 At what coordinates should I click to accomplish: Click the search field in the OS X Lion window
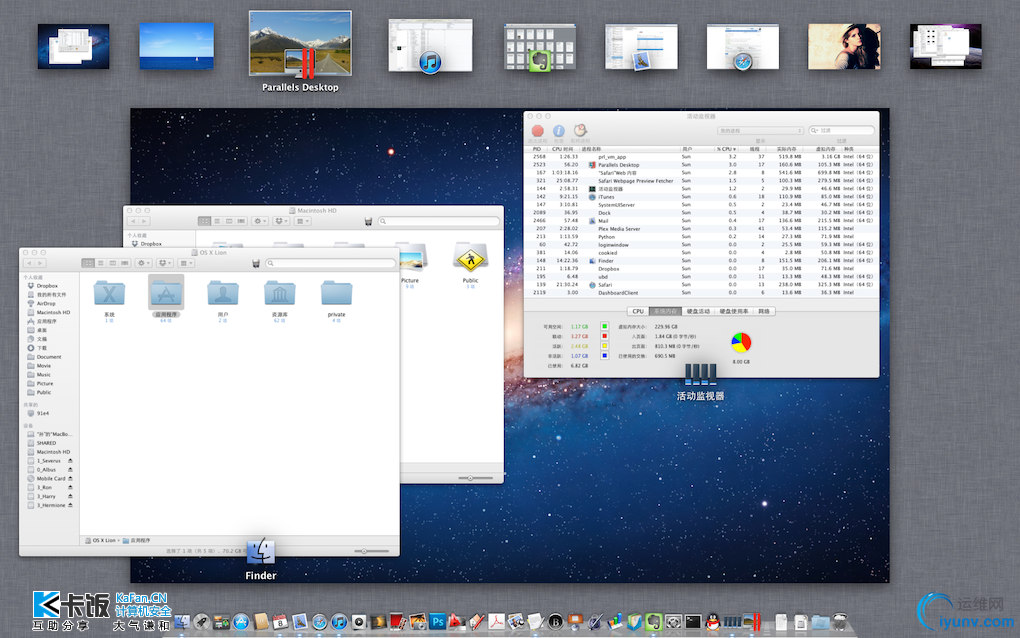point(330,263)
